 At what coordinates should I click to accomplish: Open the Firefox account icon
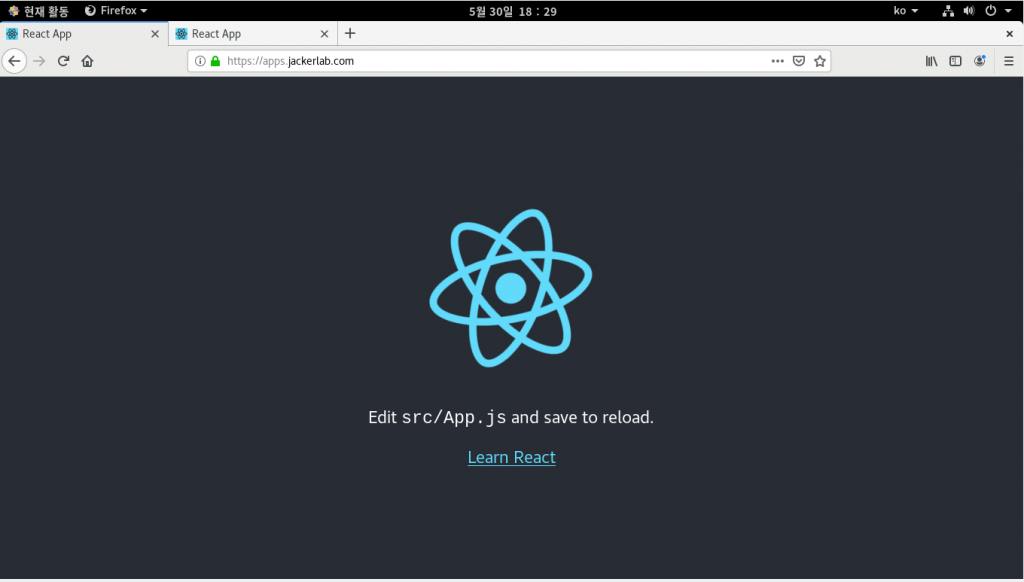980,61
